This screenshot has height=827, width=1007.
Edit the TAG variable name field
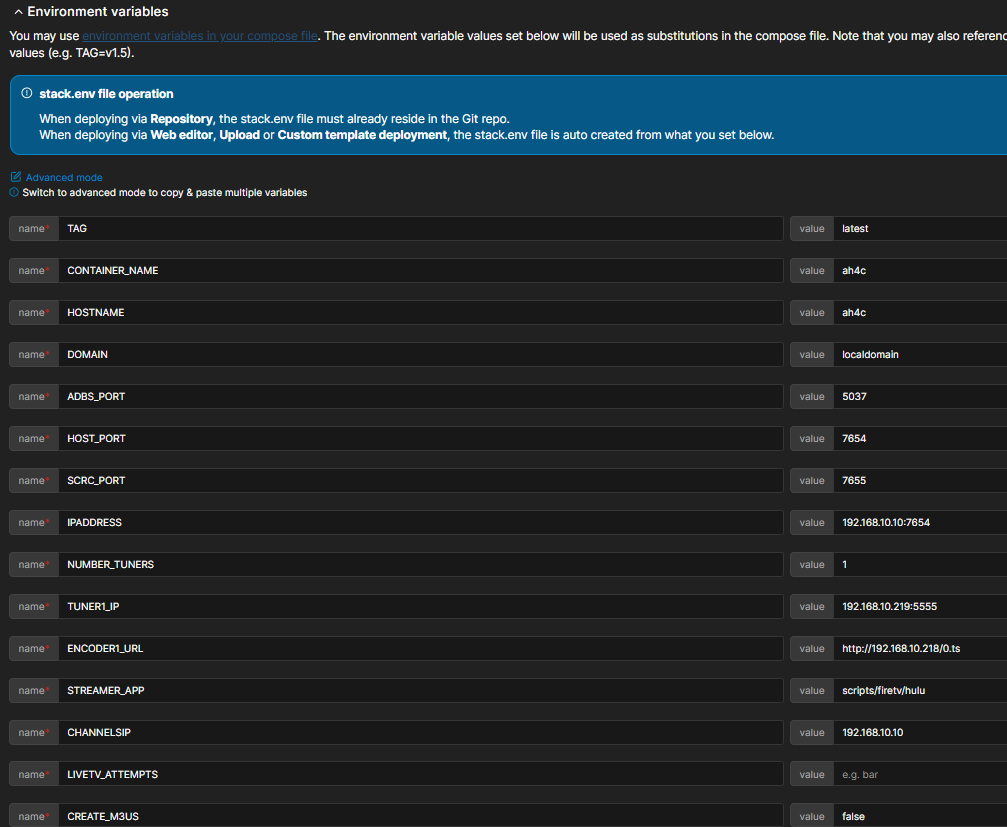pyautogui.click(x=420, y=229)
